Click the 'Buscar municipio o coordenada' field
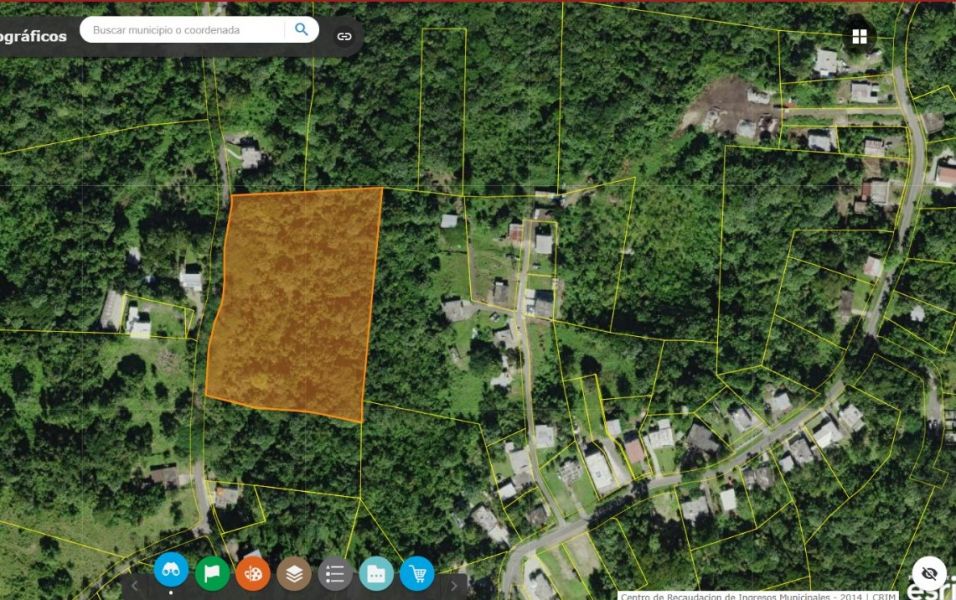 [185, 30]
